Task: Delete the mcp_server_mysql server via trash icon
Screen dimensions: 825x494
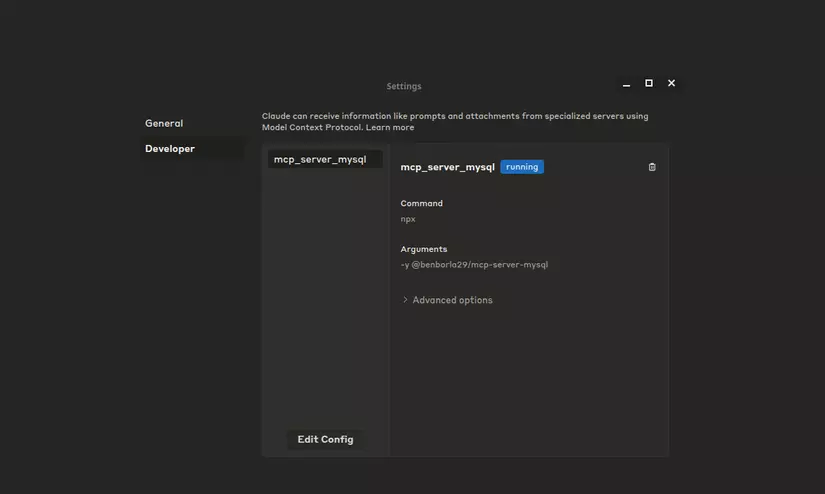Action: [652, 167]
